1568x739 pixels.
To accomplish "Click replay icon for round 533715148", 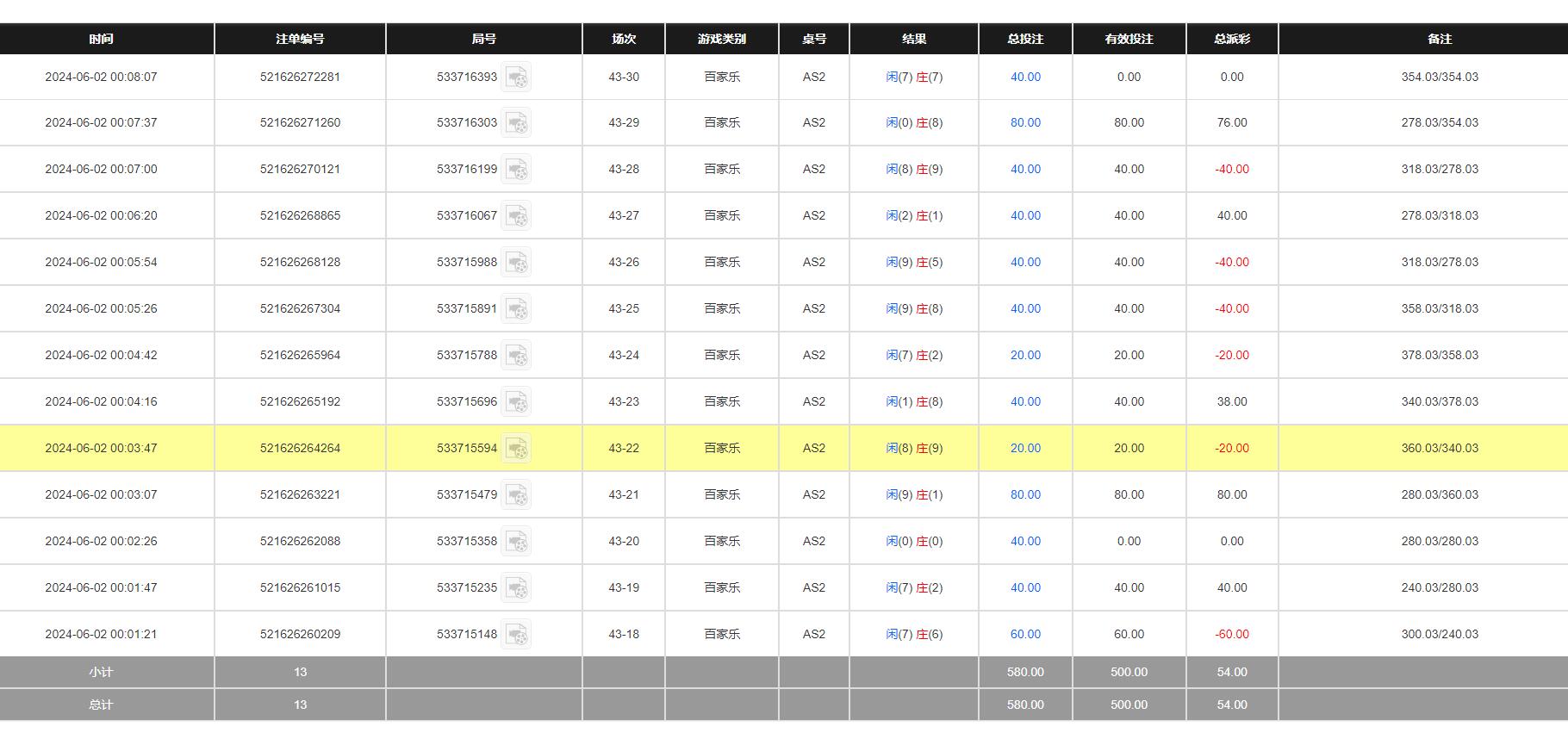I will point(517,635).
